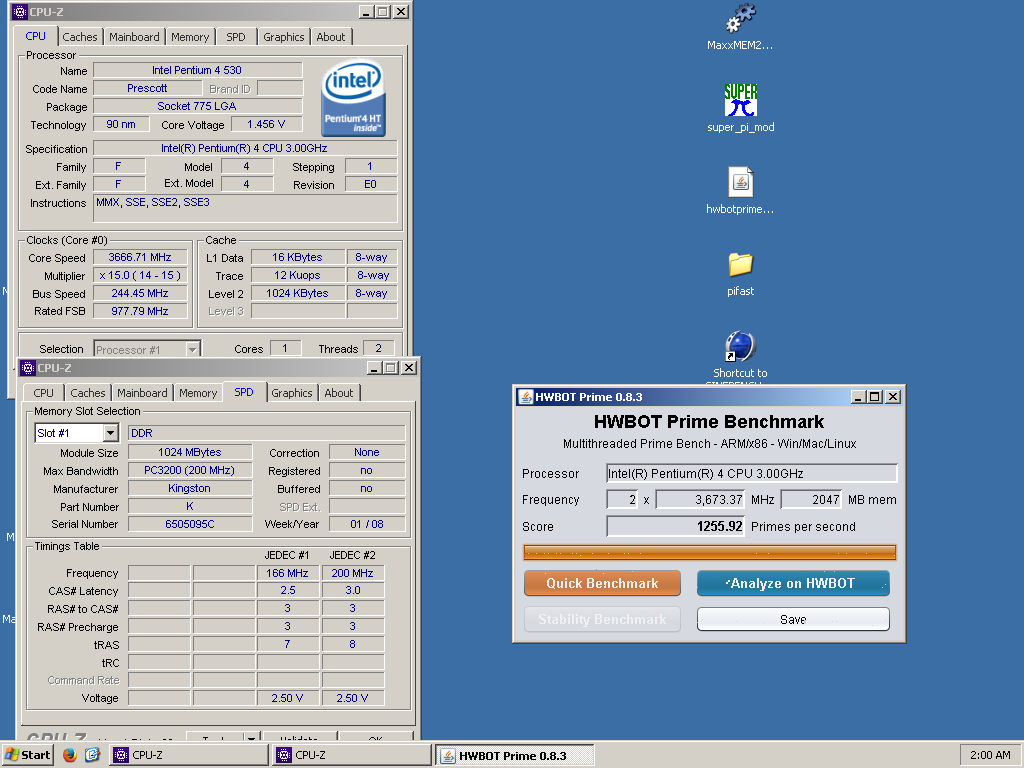Click the disabled Stability Benchmark button
This screenshot has width=1024, height=768.
coord(602,619)
